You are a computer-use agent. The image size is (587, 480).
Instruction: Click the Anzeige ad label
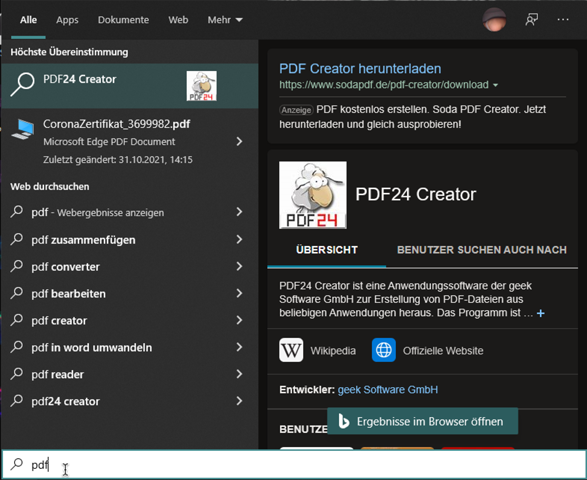click(x=296, y=110)
